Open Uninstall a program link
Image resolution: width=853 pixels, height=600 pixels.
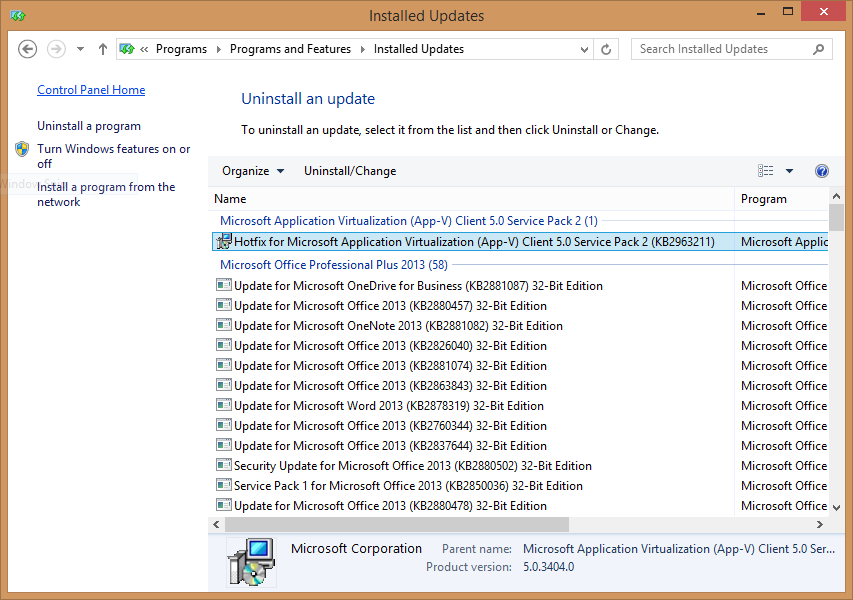89,126
